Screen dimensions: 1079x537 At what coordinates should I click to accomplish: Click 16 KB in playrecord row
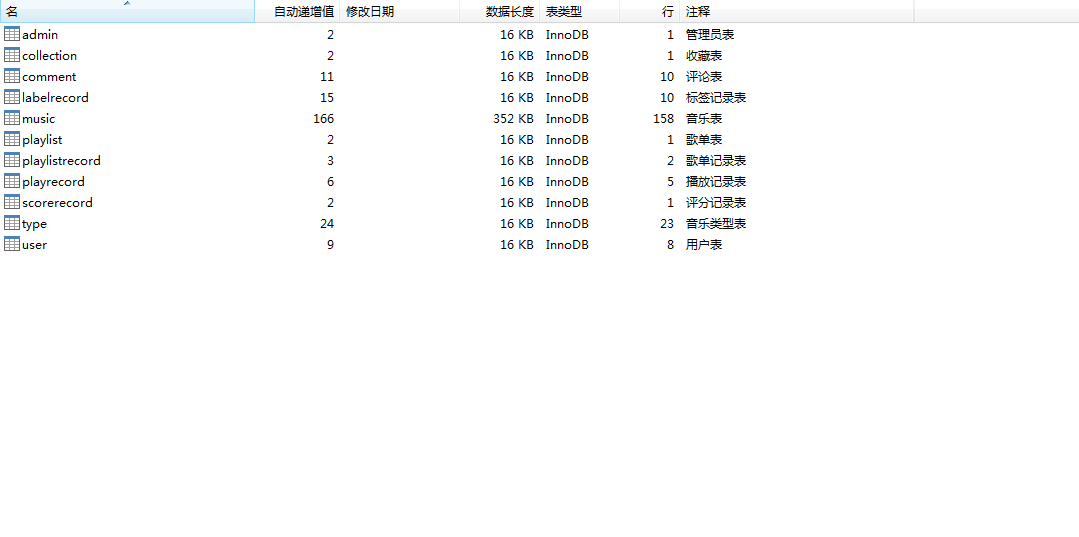click(517, 182)
